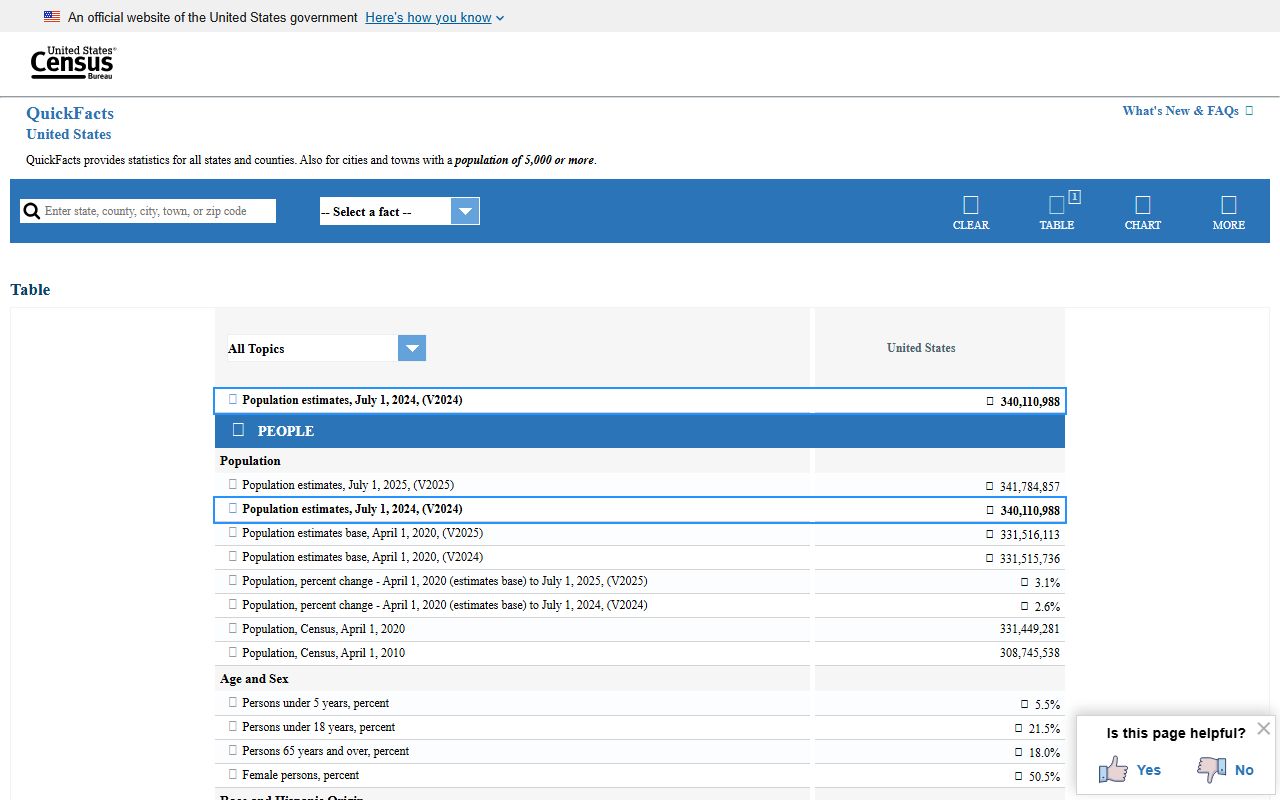Image resolution: width=1280 pixels, height=800 pixels.
Task: Click Yes, this page is helpful
Action: coord(1148,769)
